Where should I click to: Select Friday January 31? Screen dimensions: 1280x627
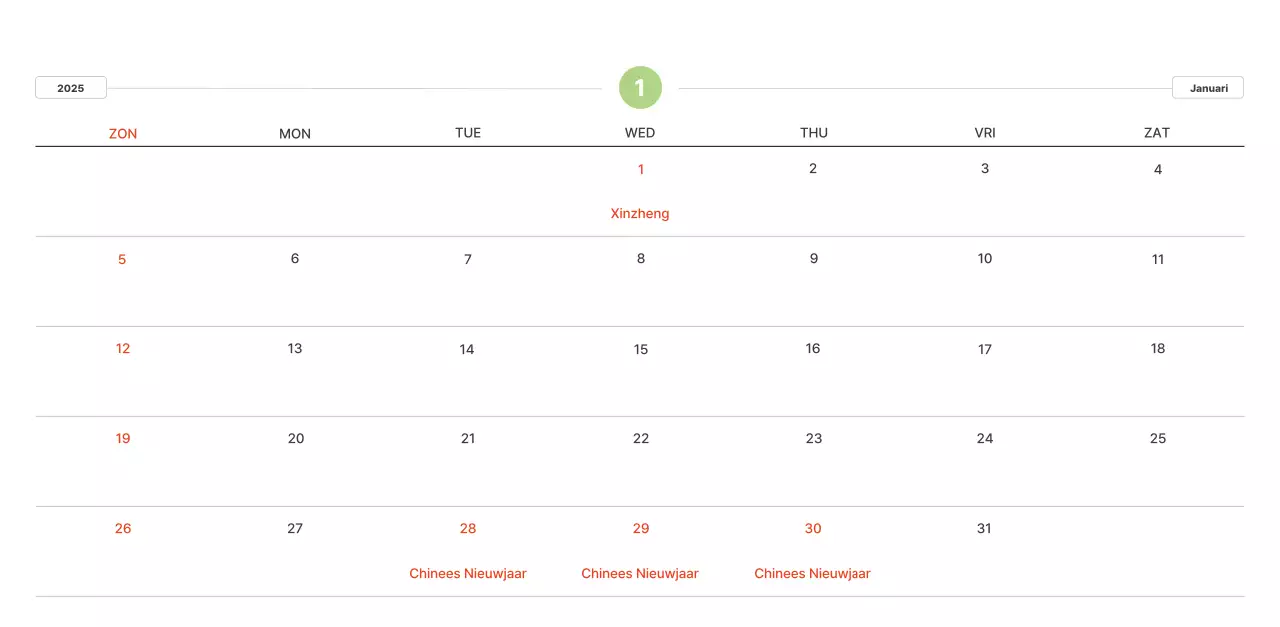(984, 528)
